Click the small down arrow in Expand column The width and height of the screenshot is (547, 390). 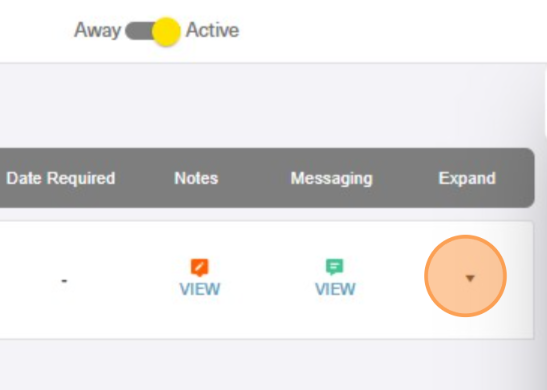(470, 278)
